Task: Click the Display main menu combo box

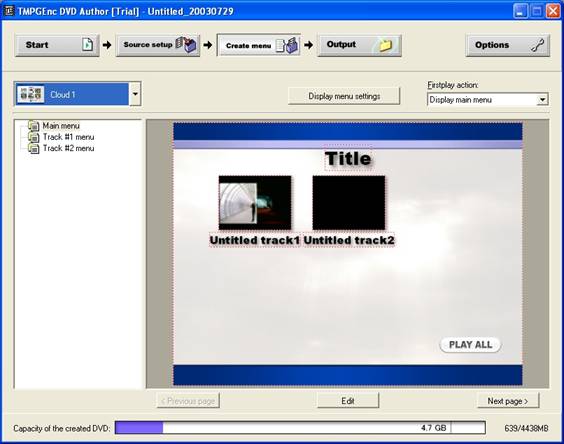Action: tap(487, 100)
